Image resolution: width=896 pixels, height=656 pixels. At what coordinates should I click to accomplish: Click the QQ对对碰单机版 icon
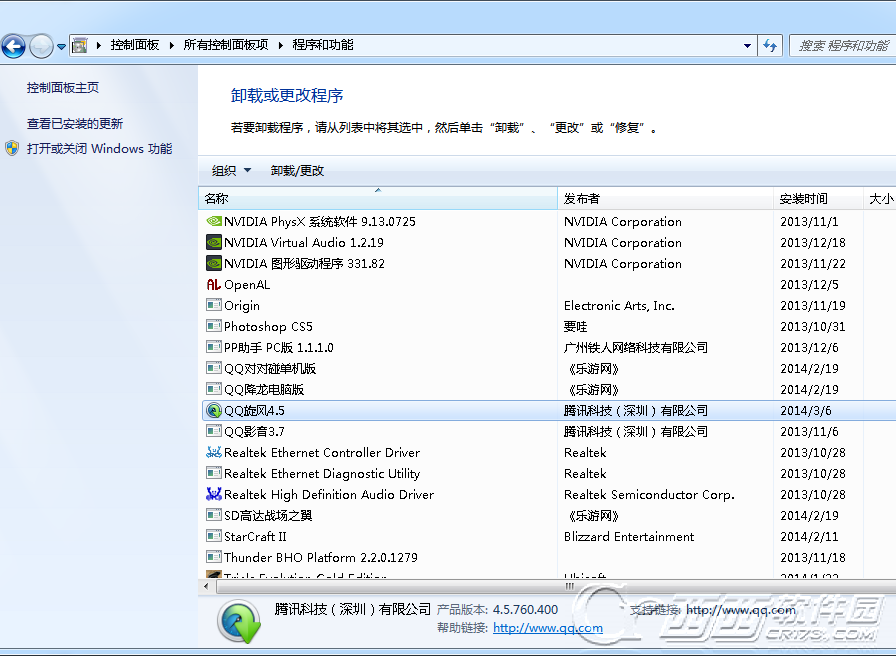point(214,369)
